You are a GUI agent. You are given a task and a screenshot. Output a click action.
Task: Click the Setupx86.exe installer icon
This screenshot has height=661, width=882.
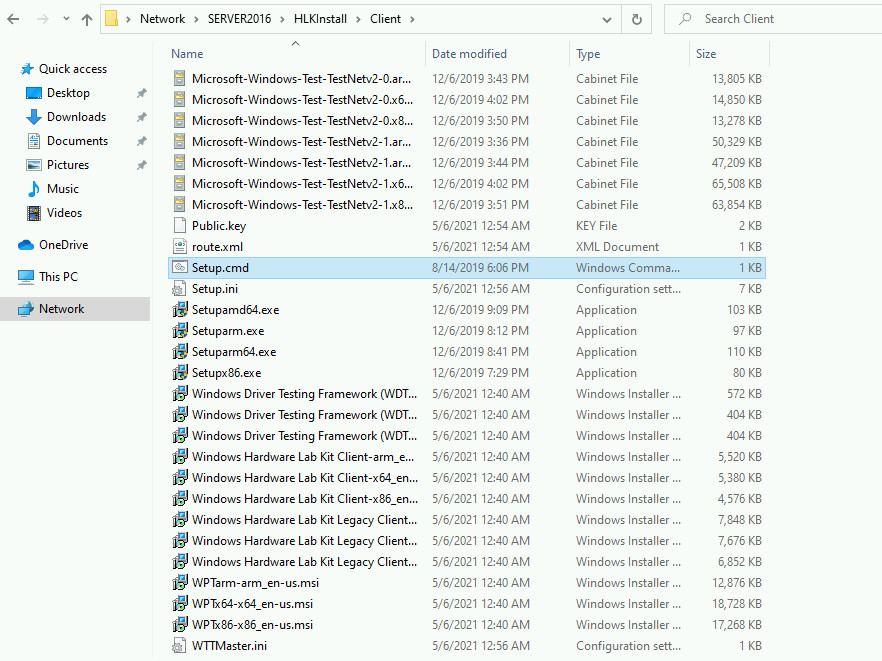coord(179,372)
